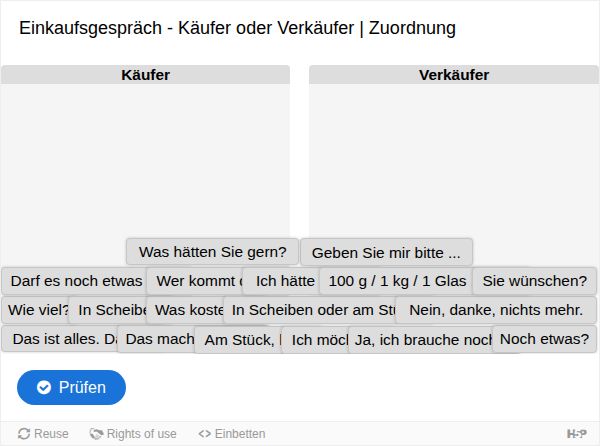Pick the 'Darf es noch etwas' card
The width and height of the screenshot is (600, 446).
click(x=75, y=281)
